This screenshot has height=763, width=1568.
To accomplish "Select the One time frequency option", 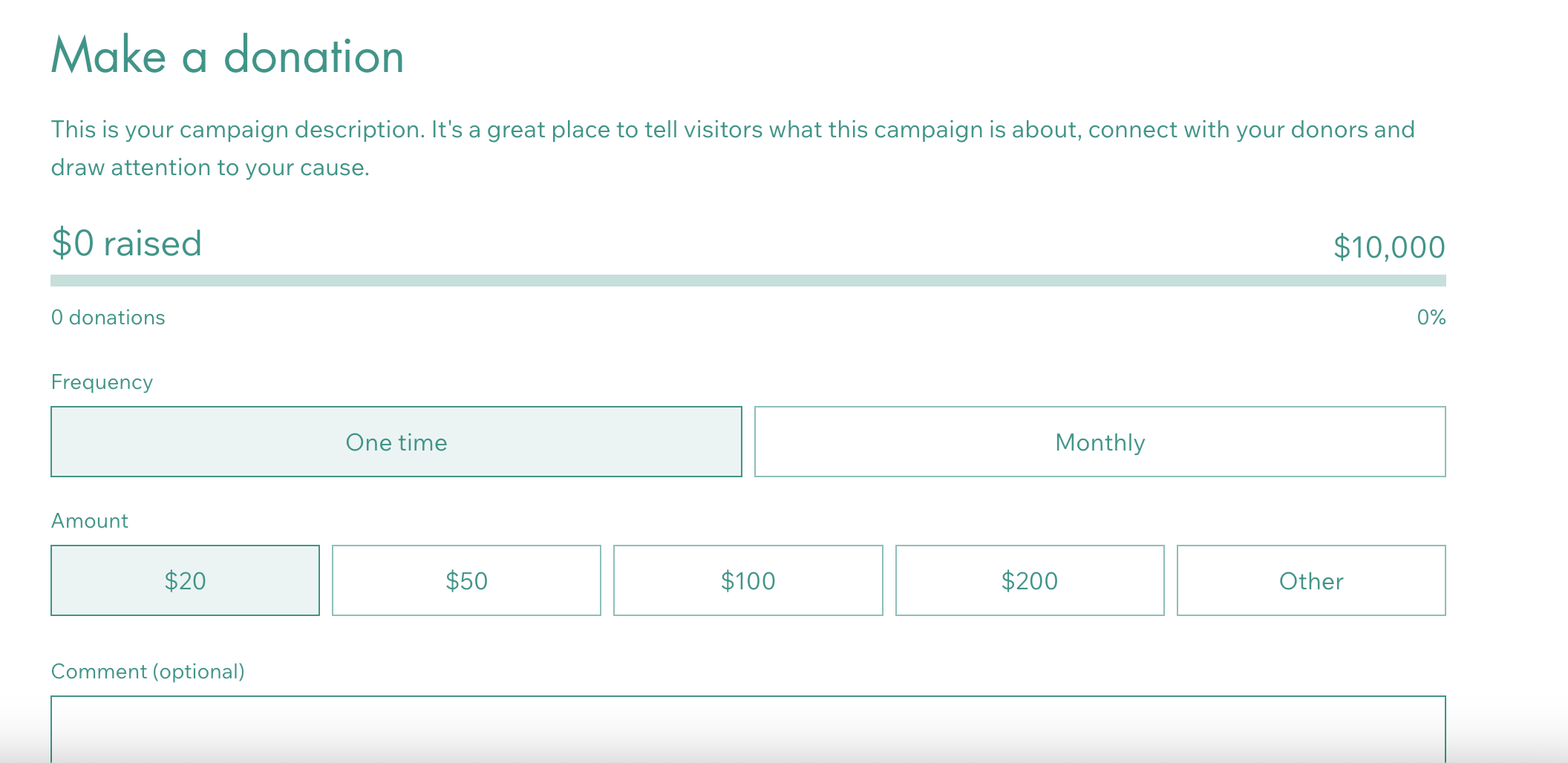I will click(x=396, y=442).
